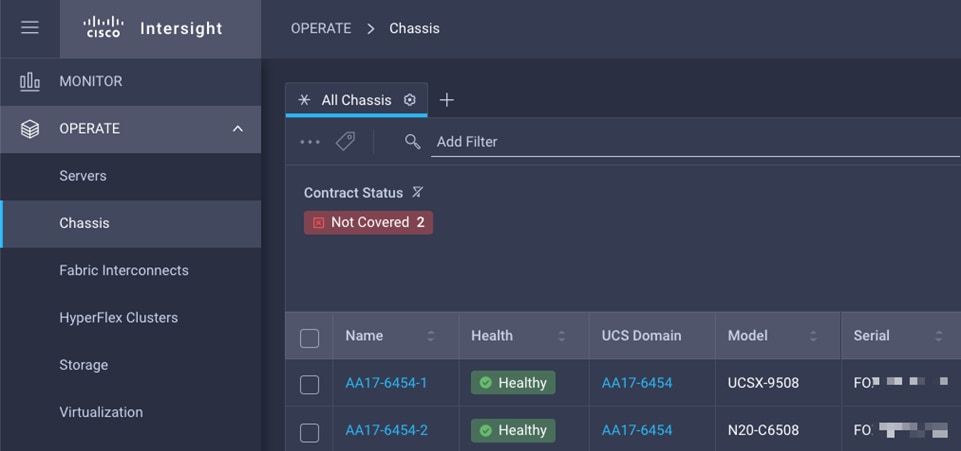The width and height of the screenshot is (961, 451).
Task: Open UCS Domain AA17-6454 in second row
Action: coord(637,431)
